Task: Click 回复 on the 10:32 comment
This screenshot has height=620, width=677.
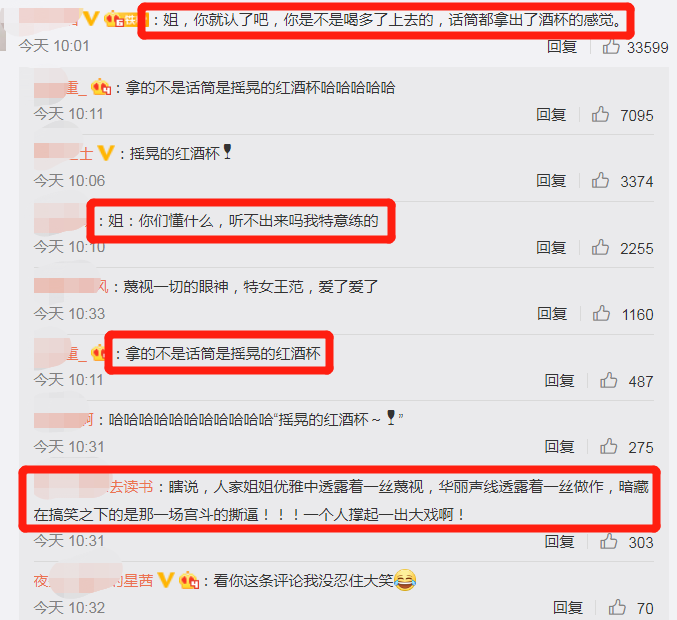Action: 568,608
